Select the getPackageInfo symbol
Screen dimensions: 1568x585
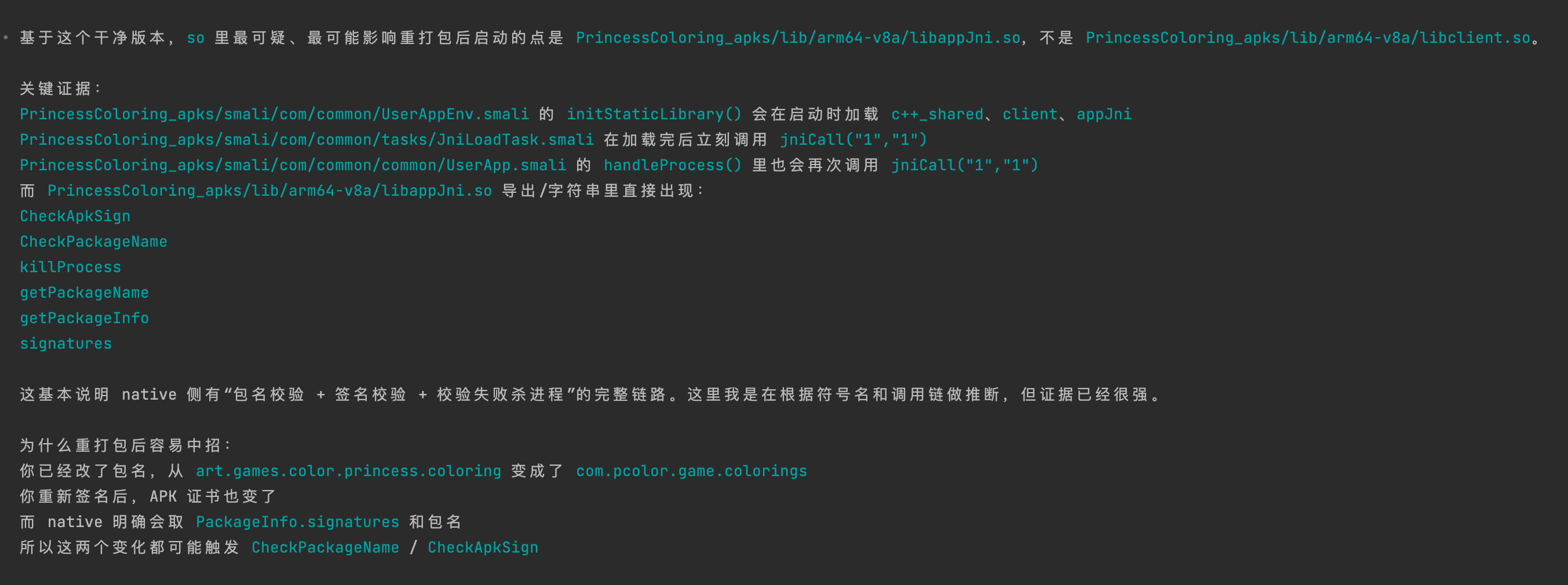pyautogui.click(x=84, y=319)
